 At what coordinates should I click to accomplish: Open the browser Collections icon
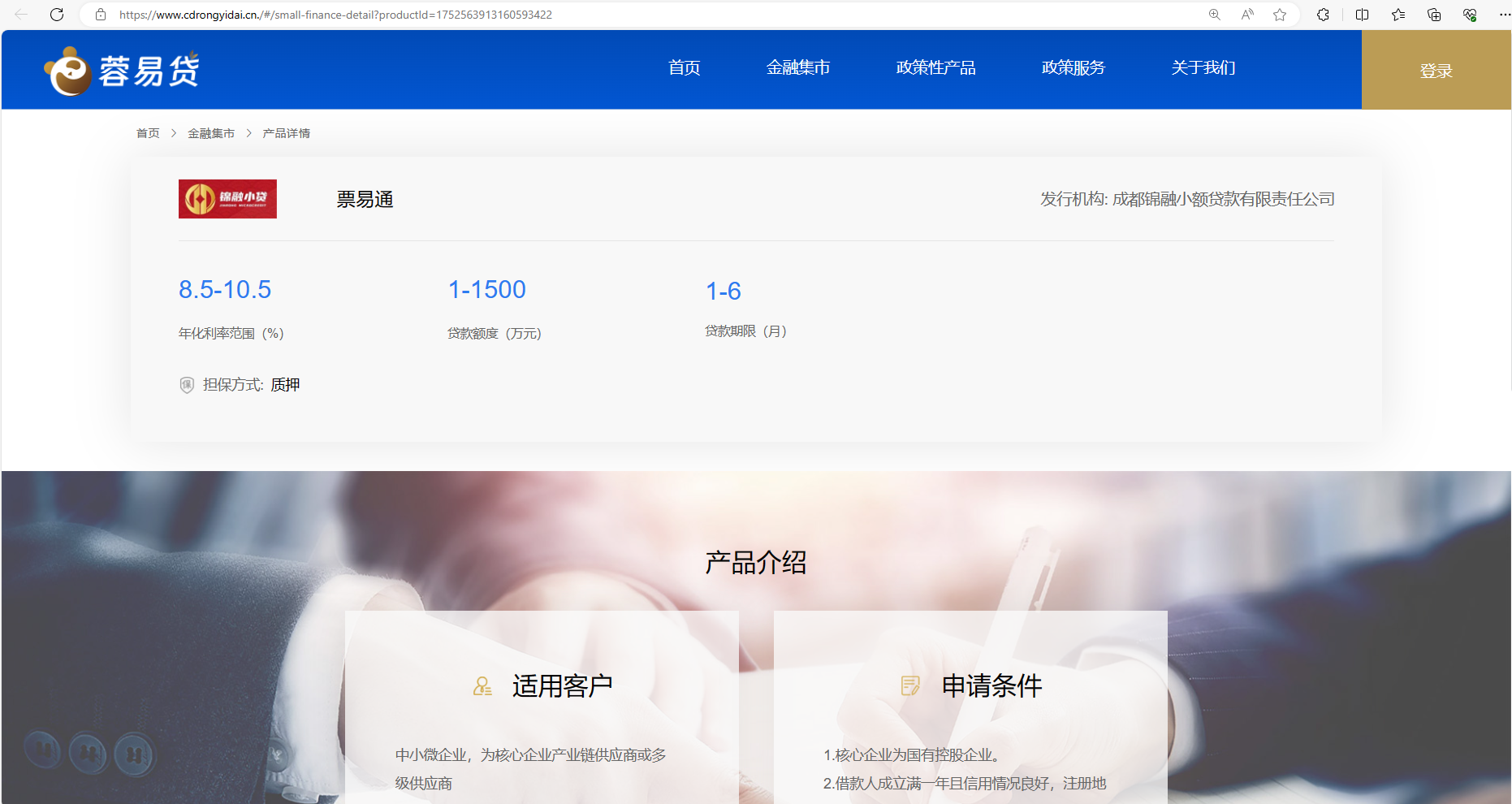click(x=1434, y=14)
